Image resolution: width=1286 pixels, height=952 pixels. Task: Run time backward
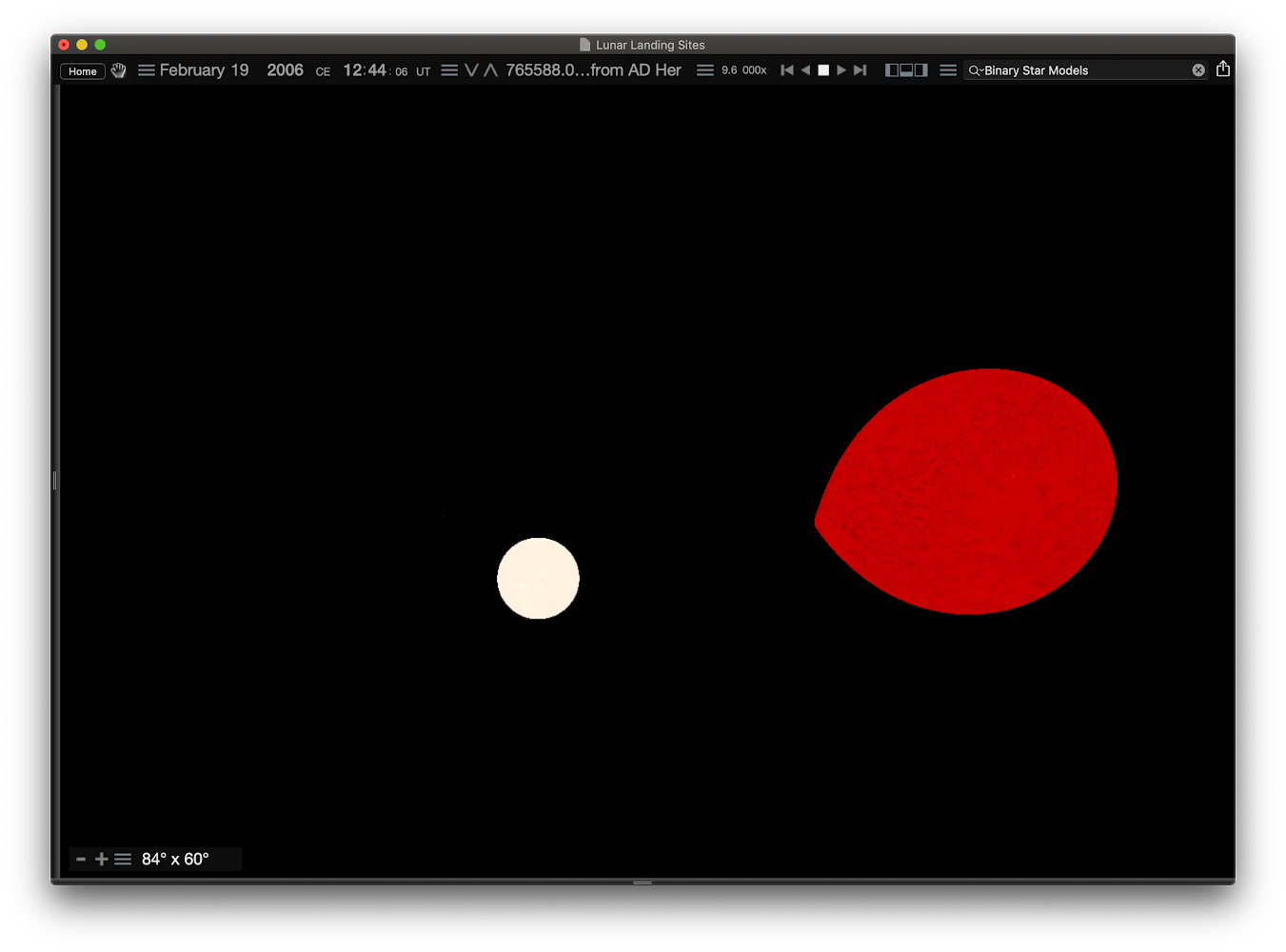[805, 70]
